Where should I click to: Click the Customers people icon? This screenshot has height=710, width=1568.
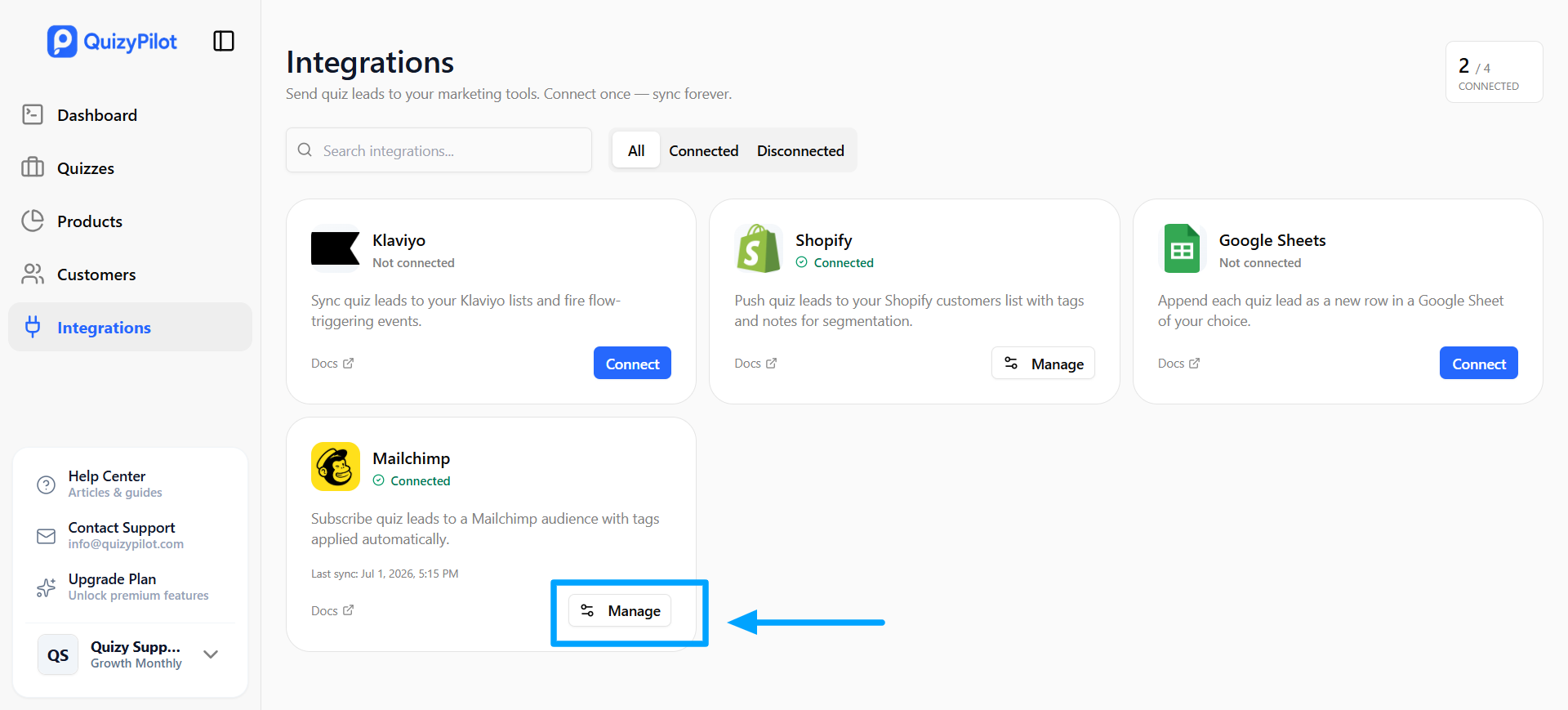(x=33, y=275)
